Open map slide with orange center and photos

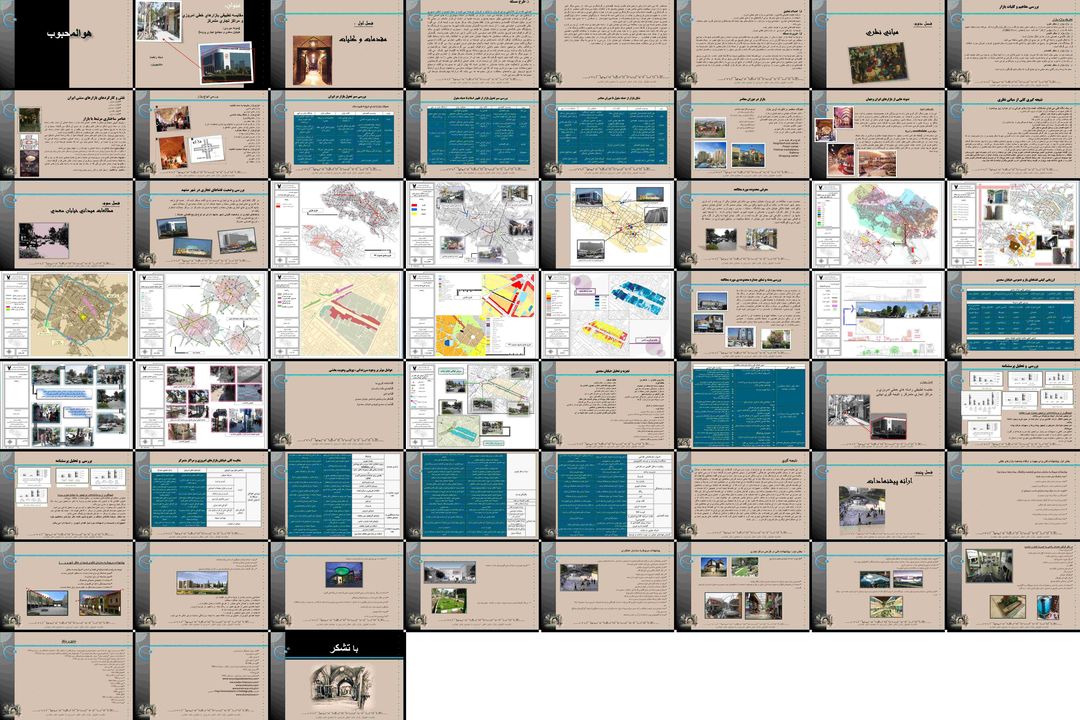[1013, 225]
